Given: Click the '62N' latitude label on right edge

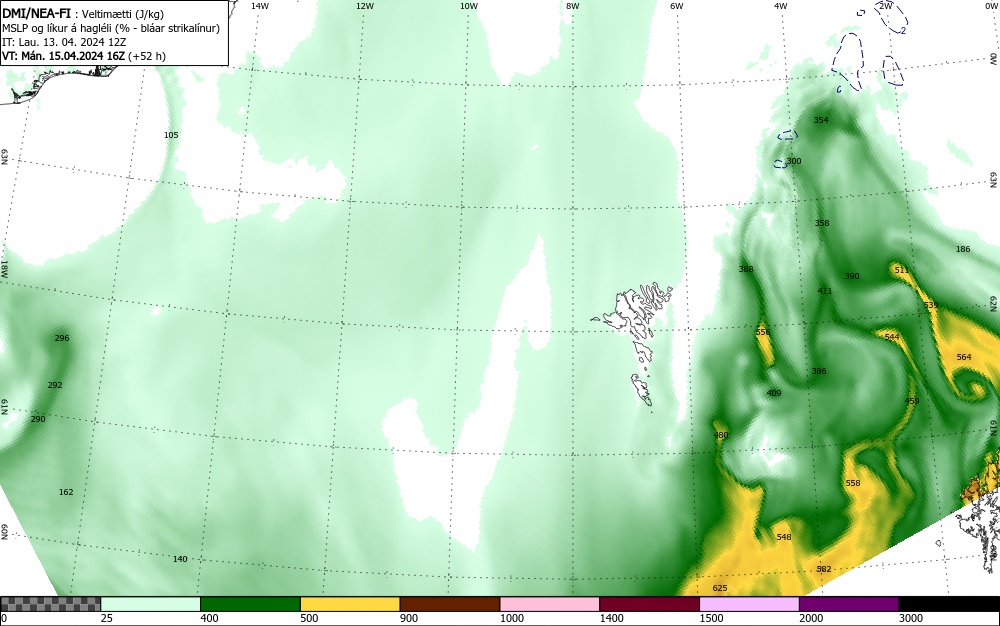Looking at the screenshot, I should tap(994, 303).
